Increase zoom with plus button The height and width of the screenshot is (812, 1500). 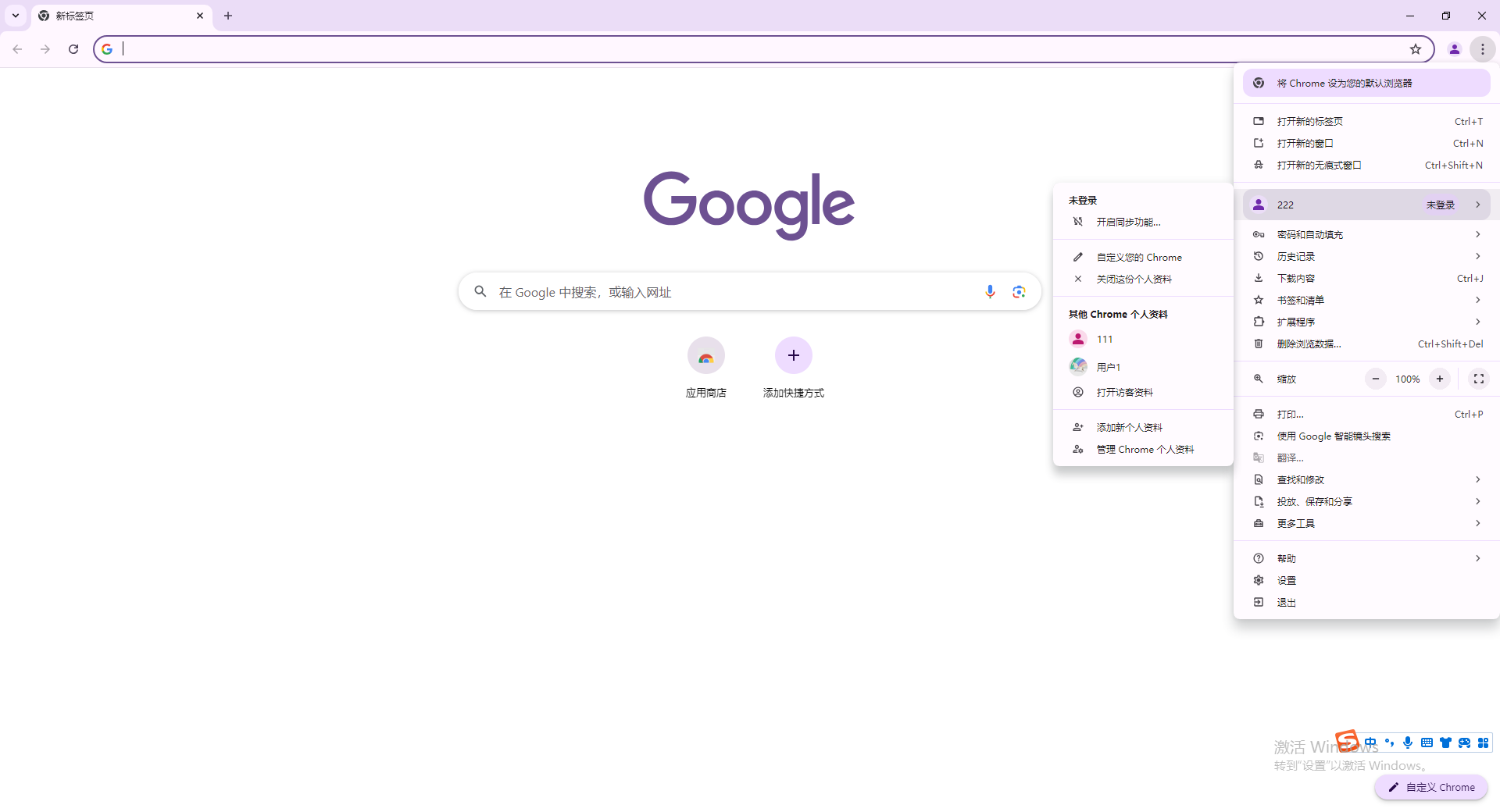click(1439, 379)
